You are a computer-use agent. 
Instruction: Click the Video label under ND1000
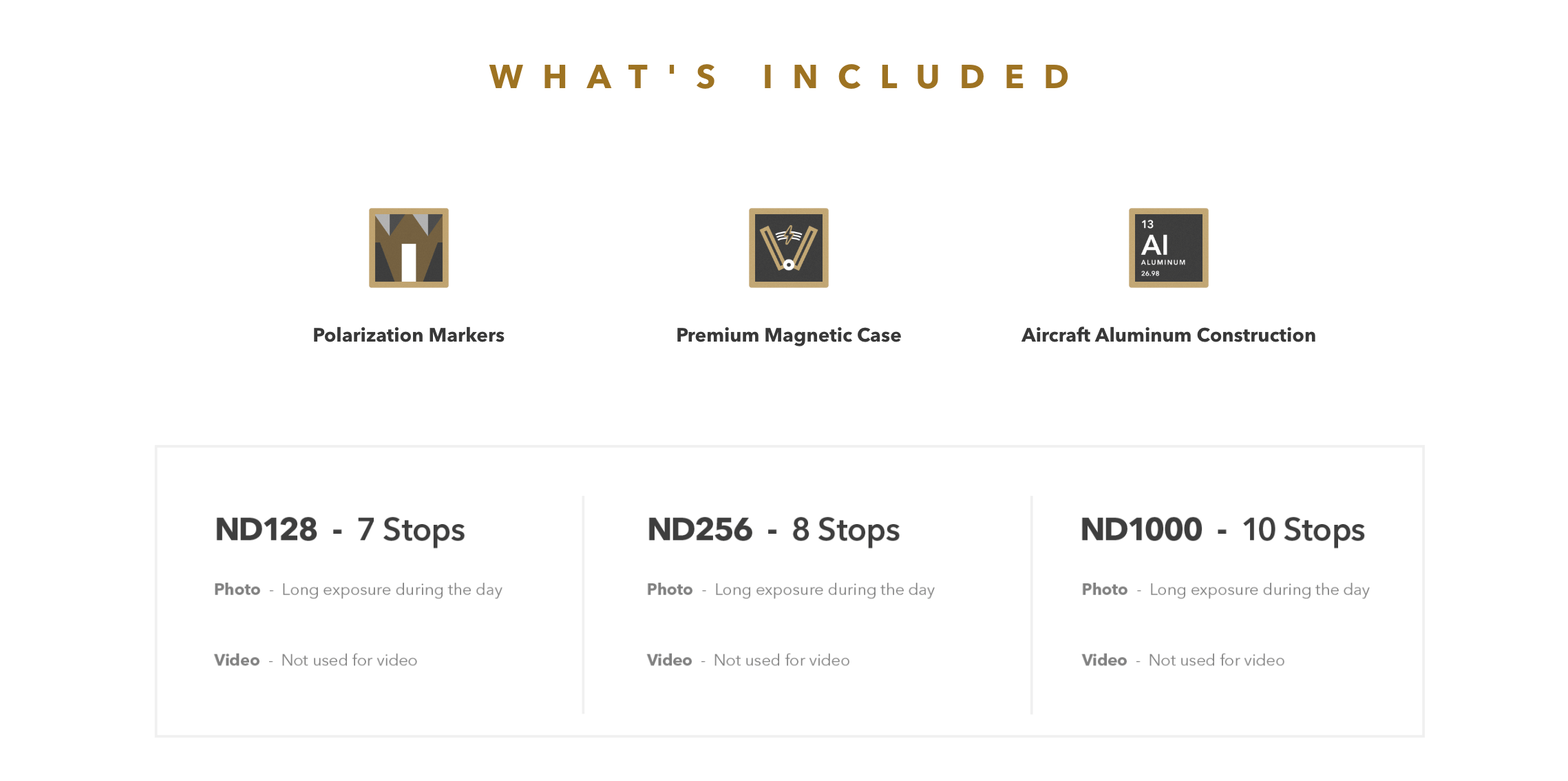[1104, 660]
